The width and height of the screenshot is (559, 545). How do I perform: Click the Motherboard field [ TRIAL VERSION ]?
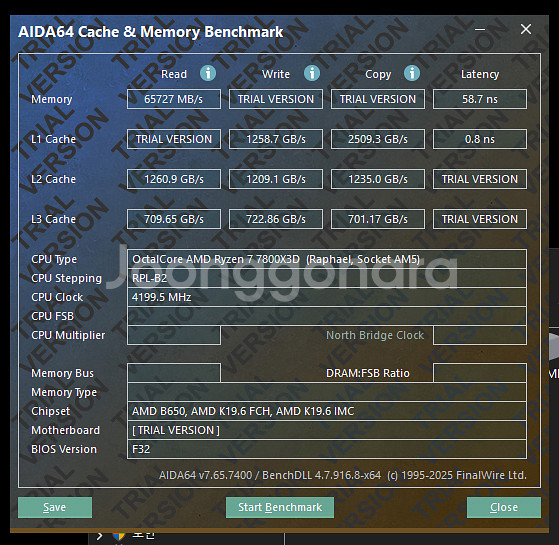[x=327, y=430]
